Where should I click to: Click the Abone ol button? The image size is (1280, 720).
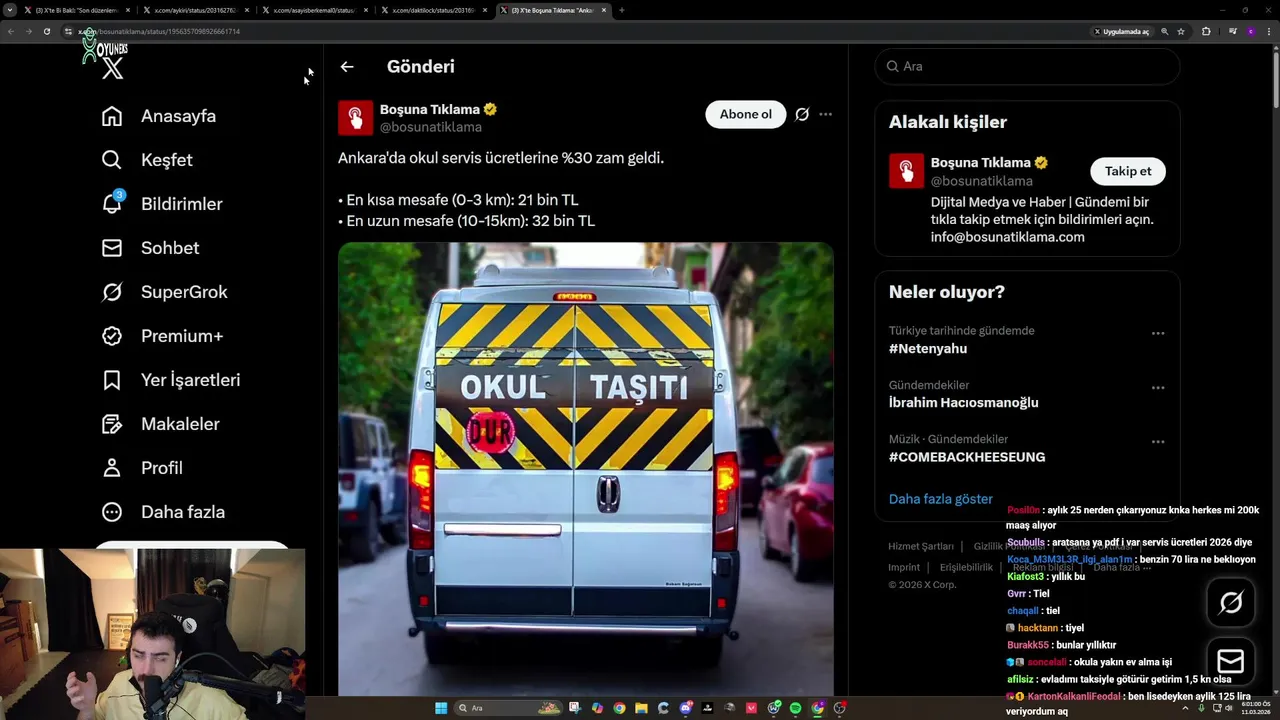(x=746, y=114)
